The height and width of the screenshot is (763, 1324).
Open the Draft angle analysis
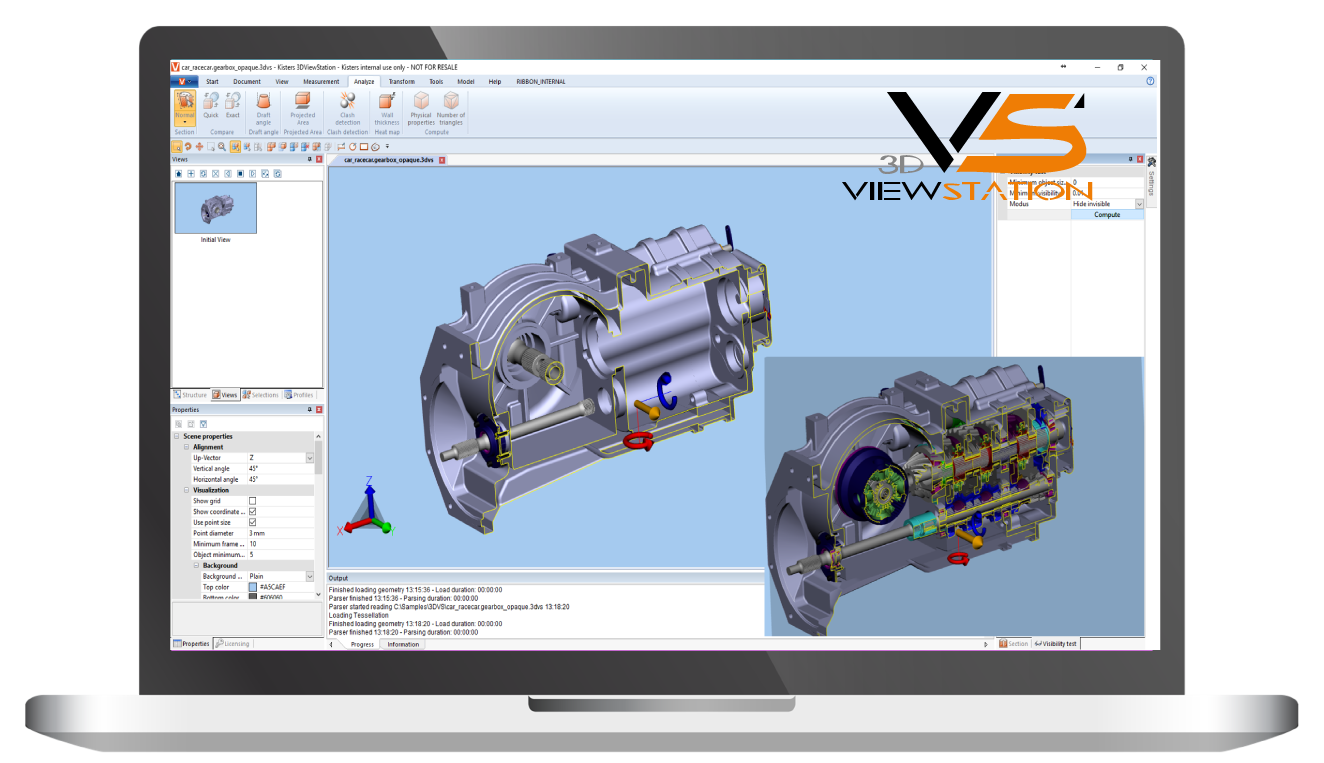(264, 108)
